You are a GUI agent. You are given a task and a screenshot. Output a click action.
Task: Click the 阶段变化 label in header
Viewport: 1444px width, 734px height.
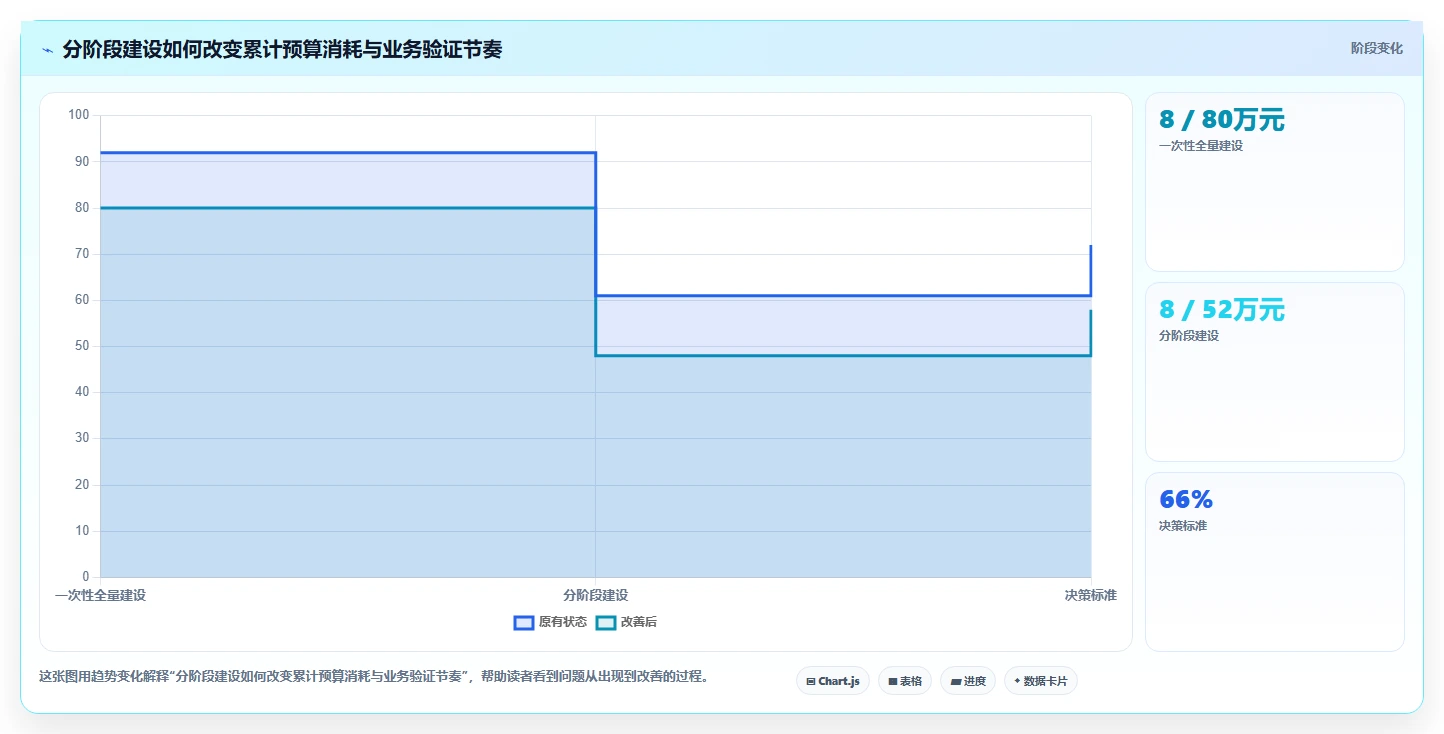click(x=1377, y=48)
